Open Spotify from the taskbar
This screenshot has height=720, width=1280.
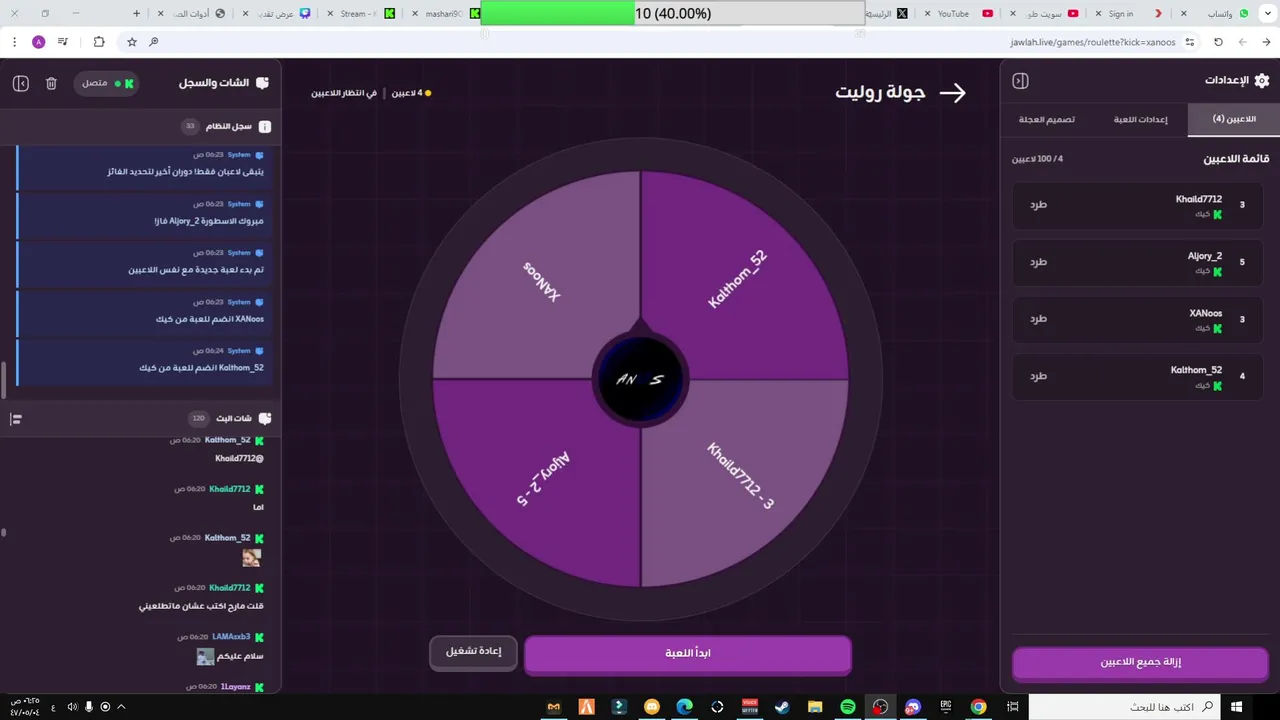(847, 707)
